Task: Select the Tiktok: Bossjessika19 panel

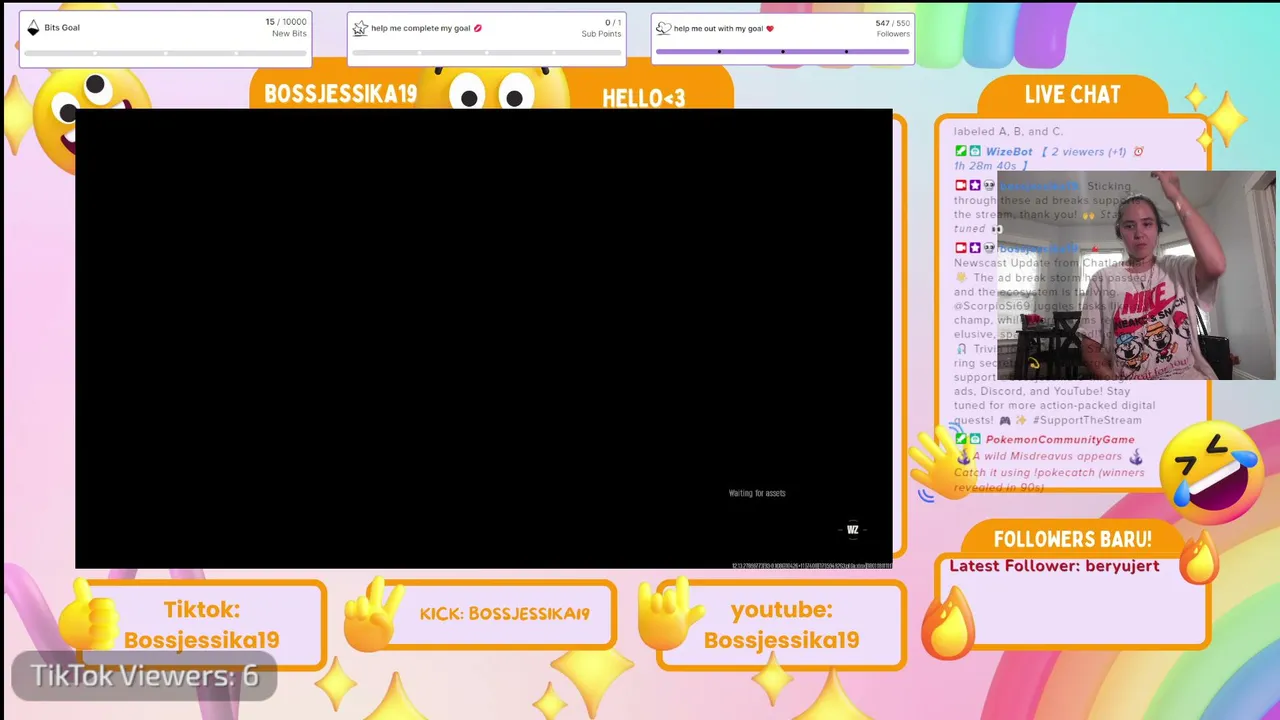Action: coord(201,624)
